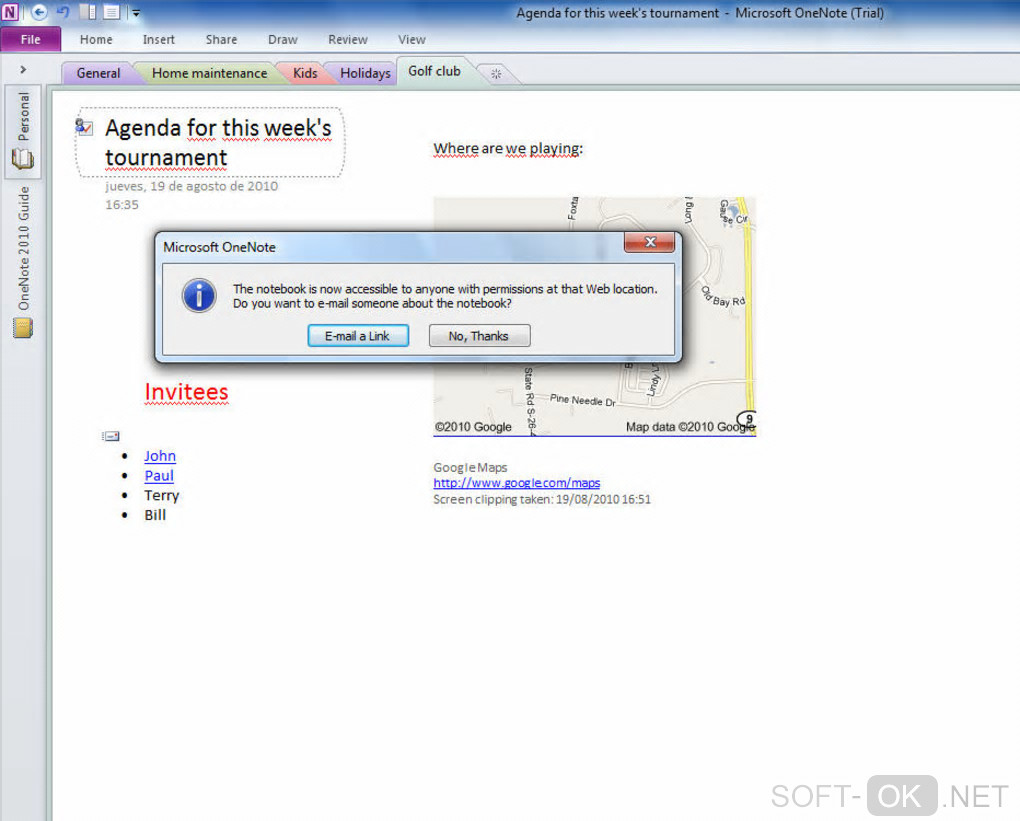Viewport: 1020px width, 821px height.
Task: Click the Bill list item
Action: [155, 515]
